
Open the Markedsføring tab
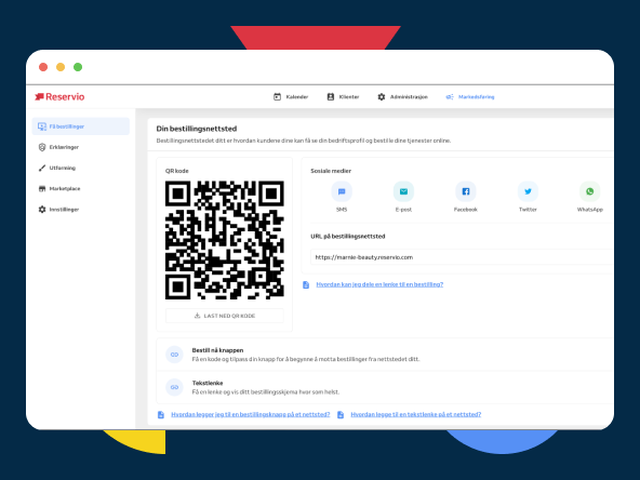tap(470, 97)
